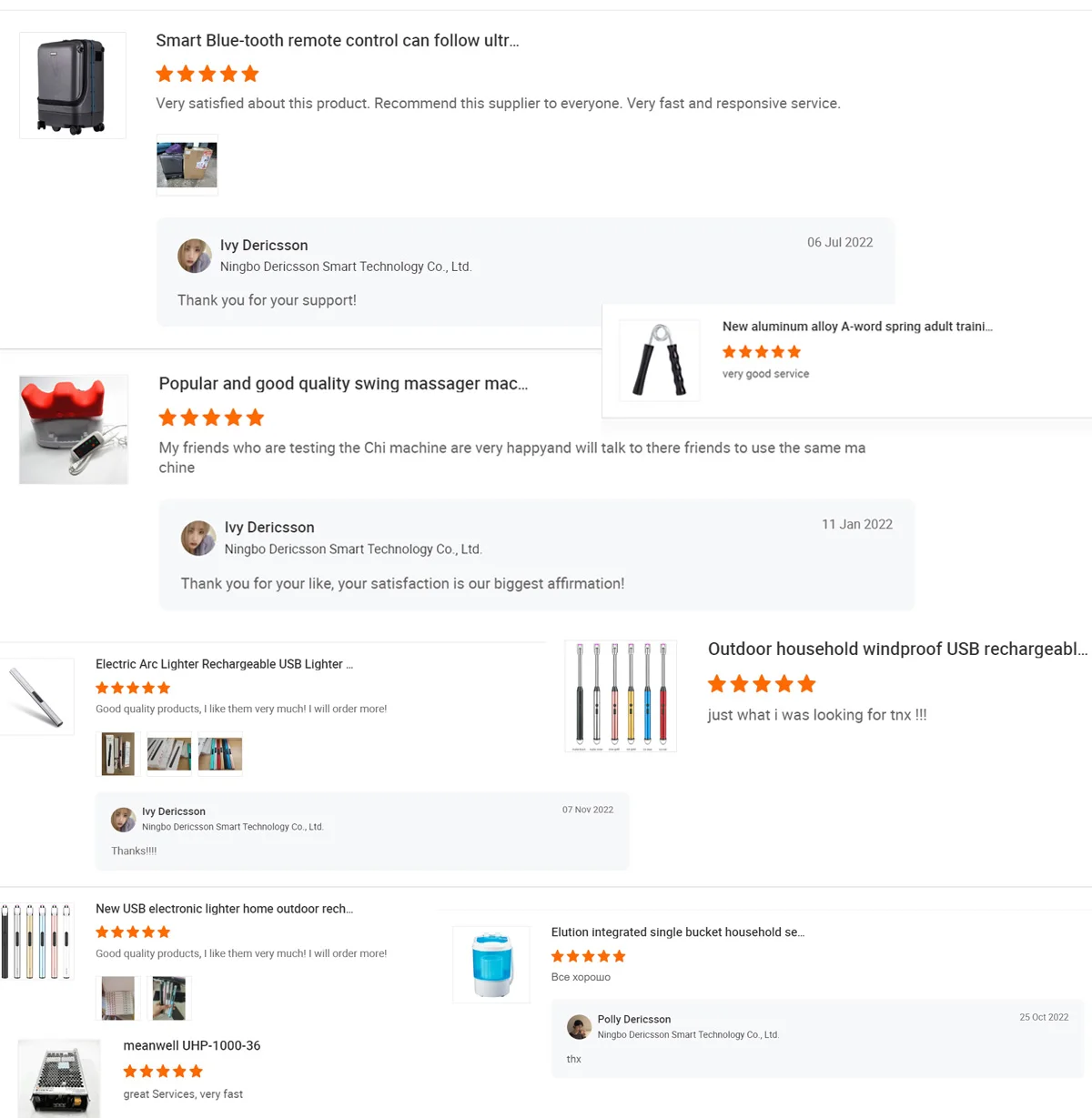1092x1118 pixels.
Task: Open the meanwell UHP-1000-36 product title
Action: [192, 1046]
